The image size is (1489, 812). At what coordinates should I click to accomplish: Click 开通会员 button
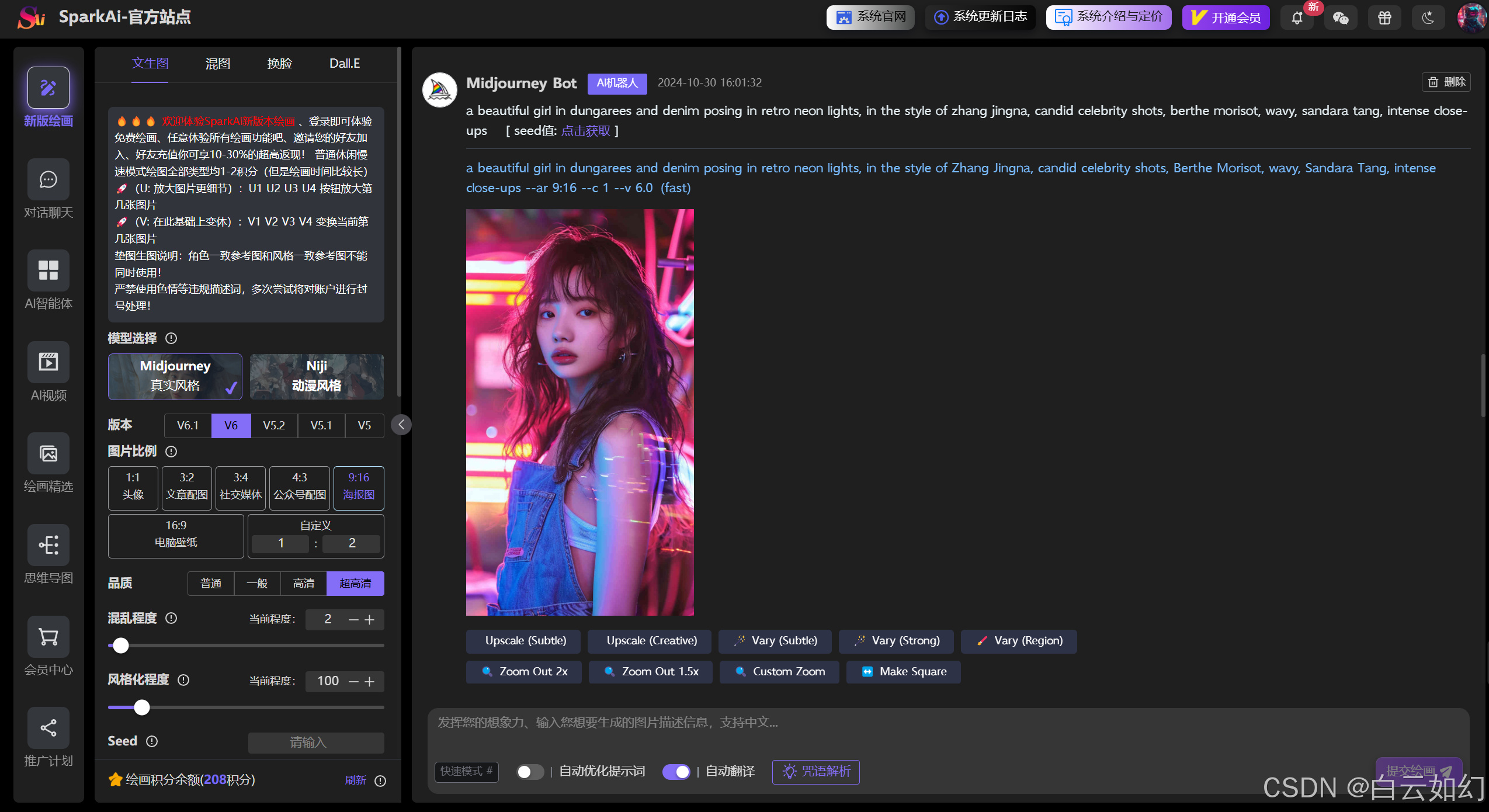(x=1226, y=17)
